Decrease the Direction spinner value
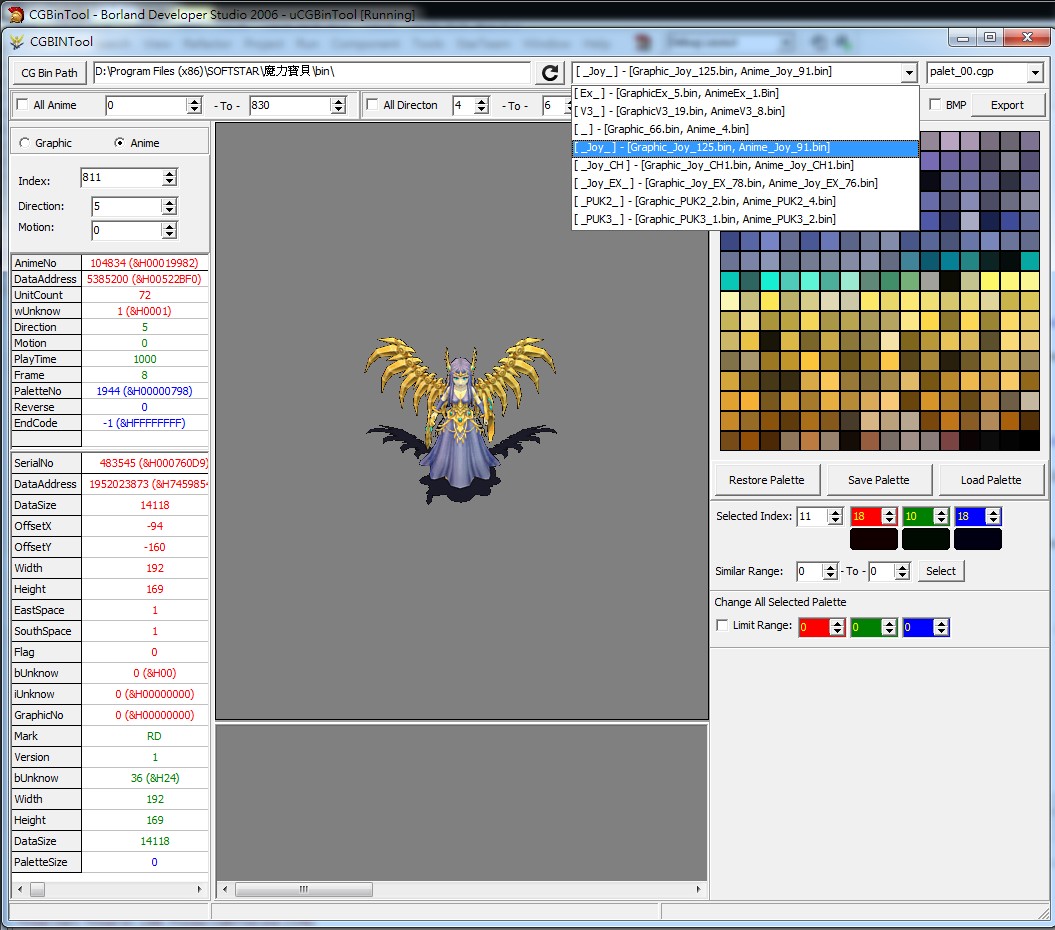This screenshot has height=930, width=1055. pyautogui.click(x=169, y=211)
